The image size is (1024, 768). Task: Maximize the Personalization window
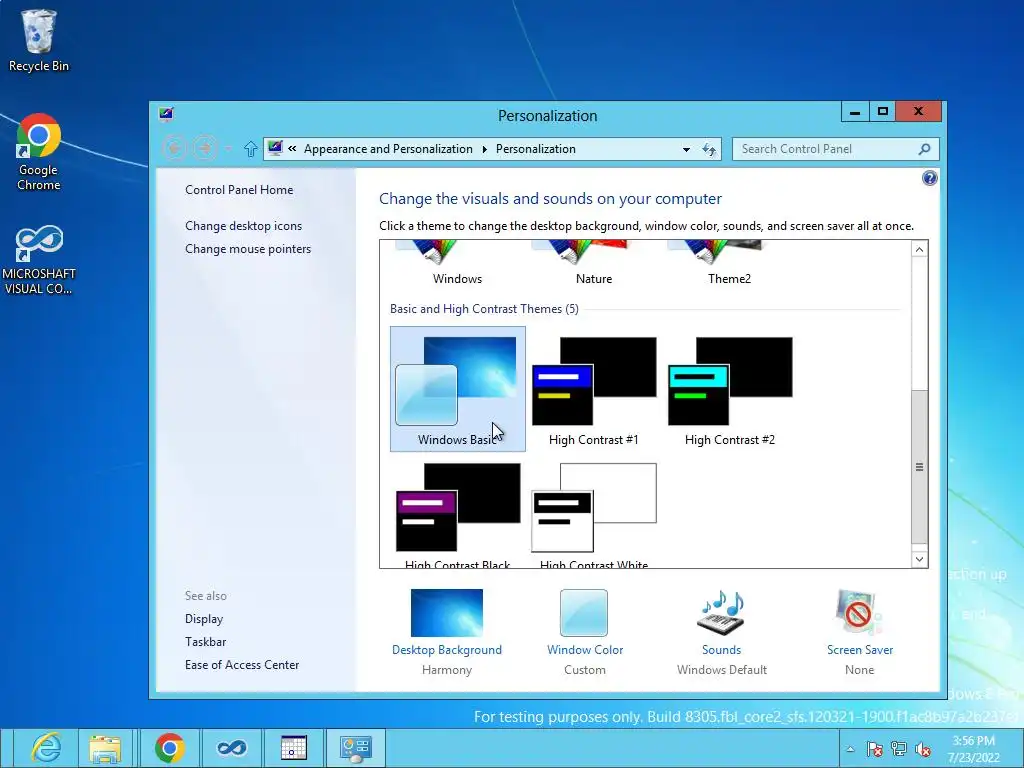[882, 112]
